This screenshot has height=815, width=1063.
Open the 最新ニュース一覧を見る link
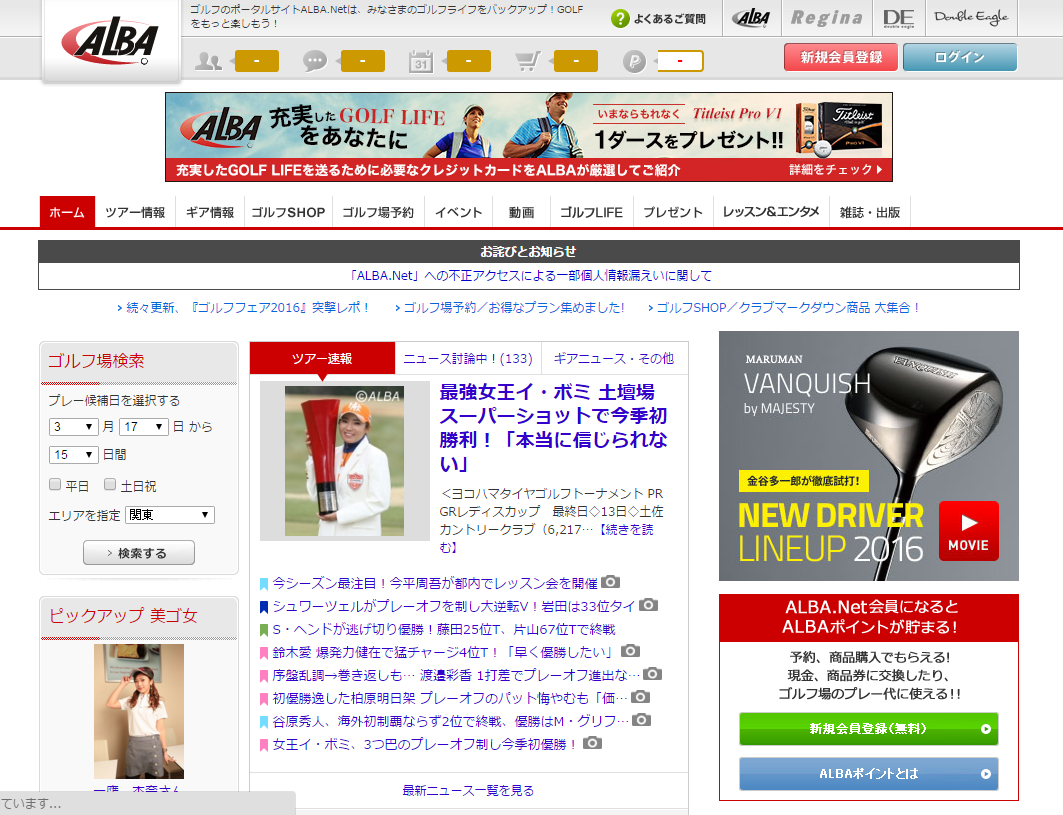pyautogui.click(x=468, y=791)
